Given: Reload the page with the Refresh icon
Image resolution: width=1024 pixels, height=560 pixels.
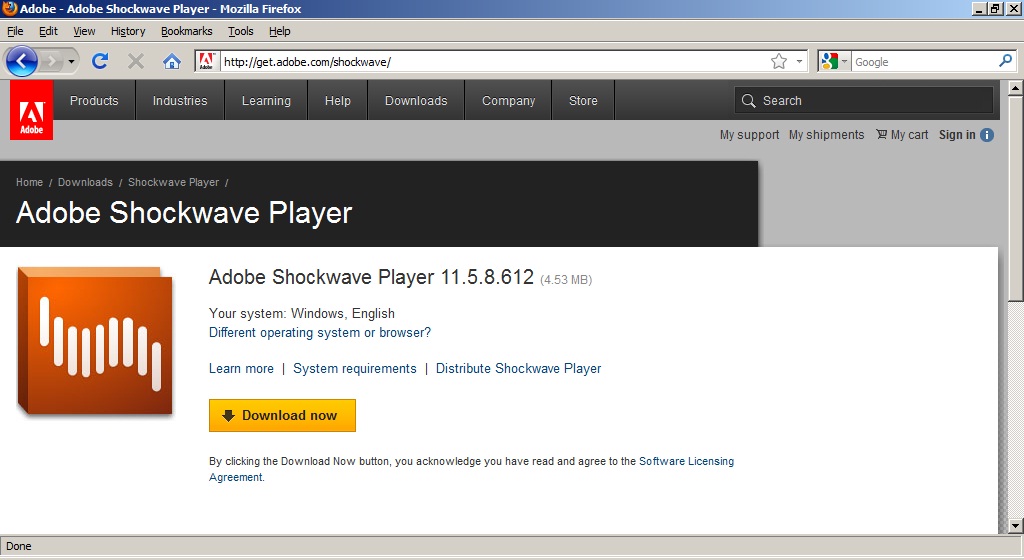Looking at the screenshot, I should (x=100, y=61).
